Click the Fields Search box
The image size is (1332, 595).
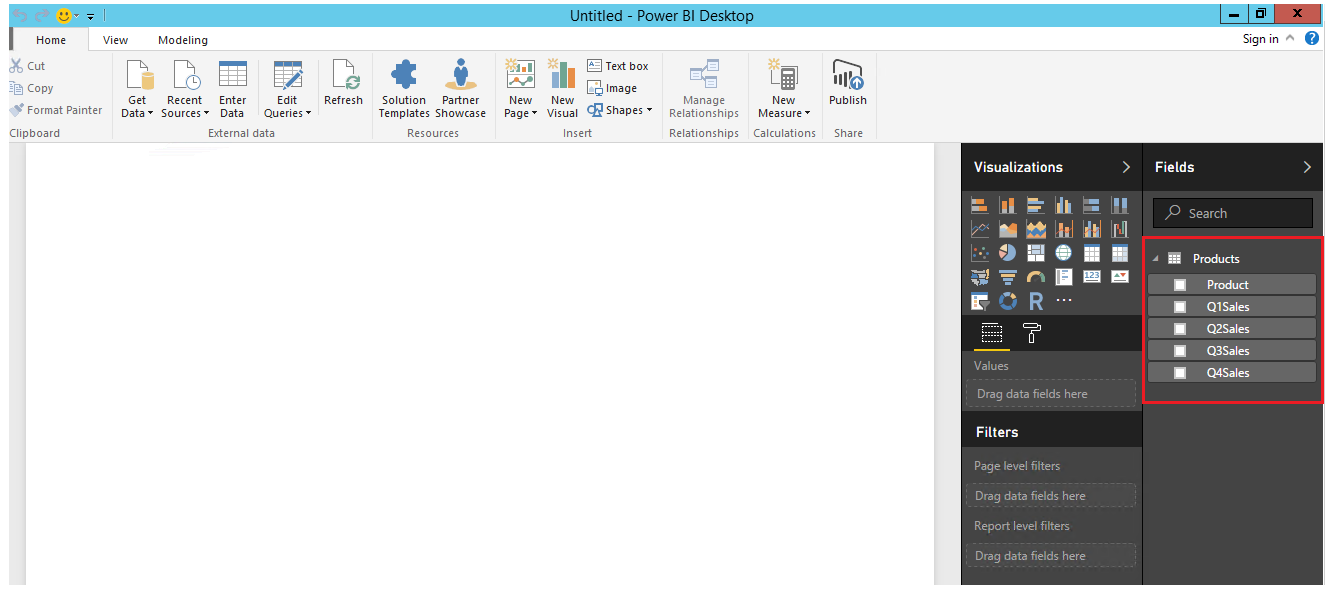(x=1233, y=213)
